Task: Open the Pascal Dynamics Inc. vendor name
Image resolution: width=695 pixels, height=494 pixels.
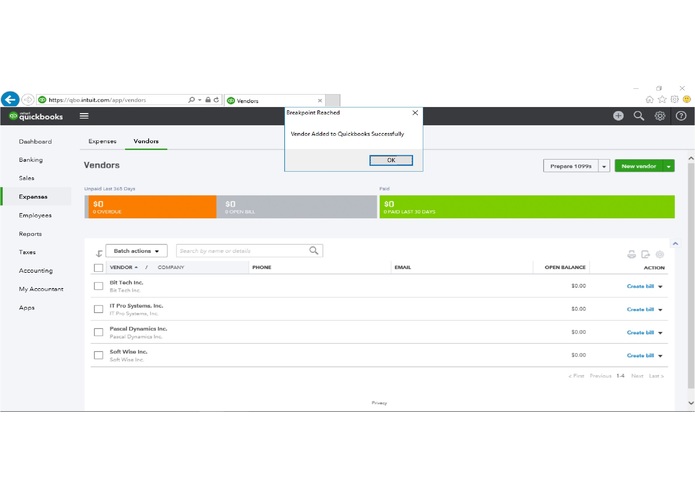Action: click(138, 329)
